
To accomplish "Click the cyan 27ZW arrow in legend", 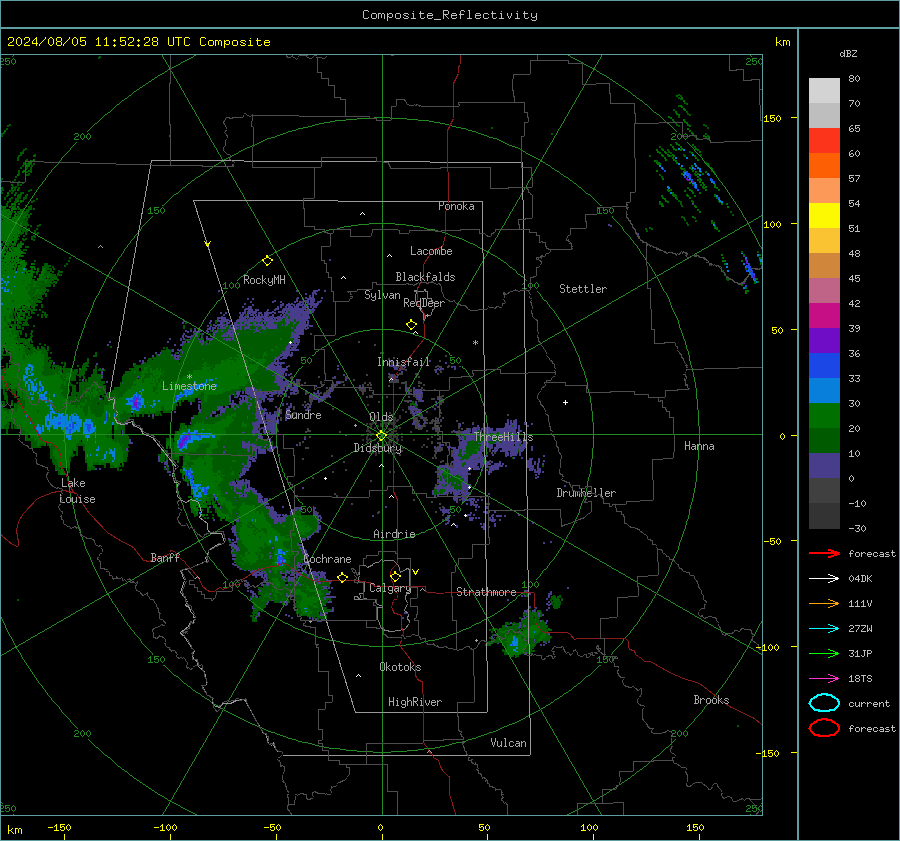I will coord(824,629).
